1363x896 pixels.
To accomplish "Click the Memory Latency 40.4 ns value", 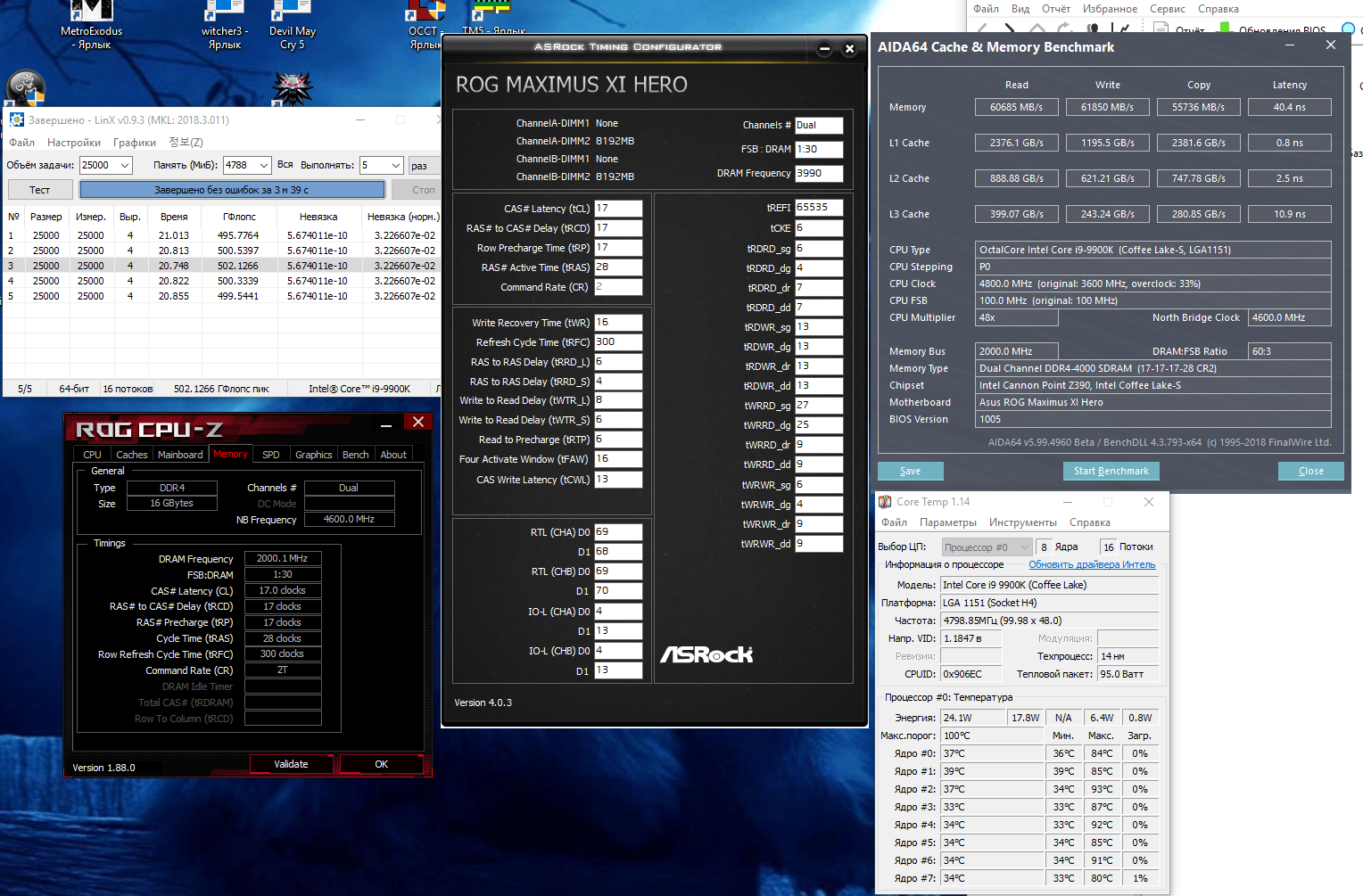I will coord(1290,107).
